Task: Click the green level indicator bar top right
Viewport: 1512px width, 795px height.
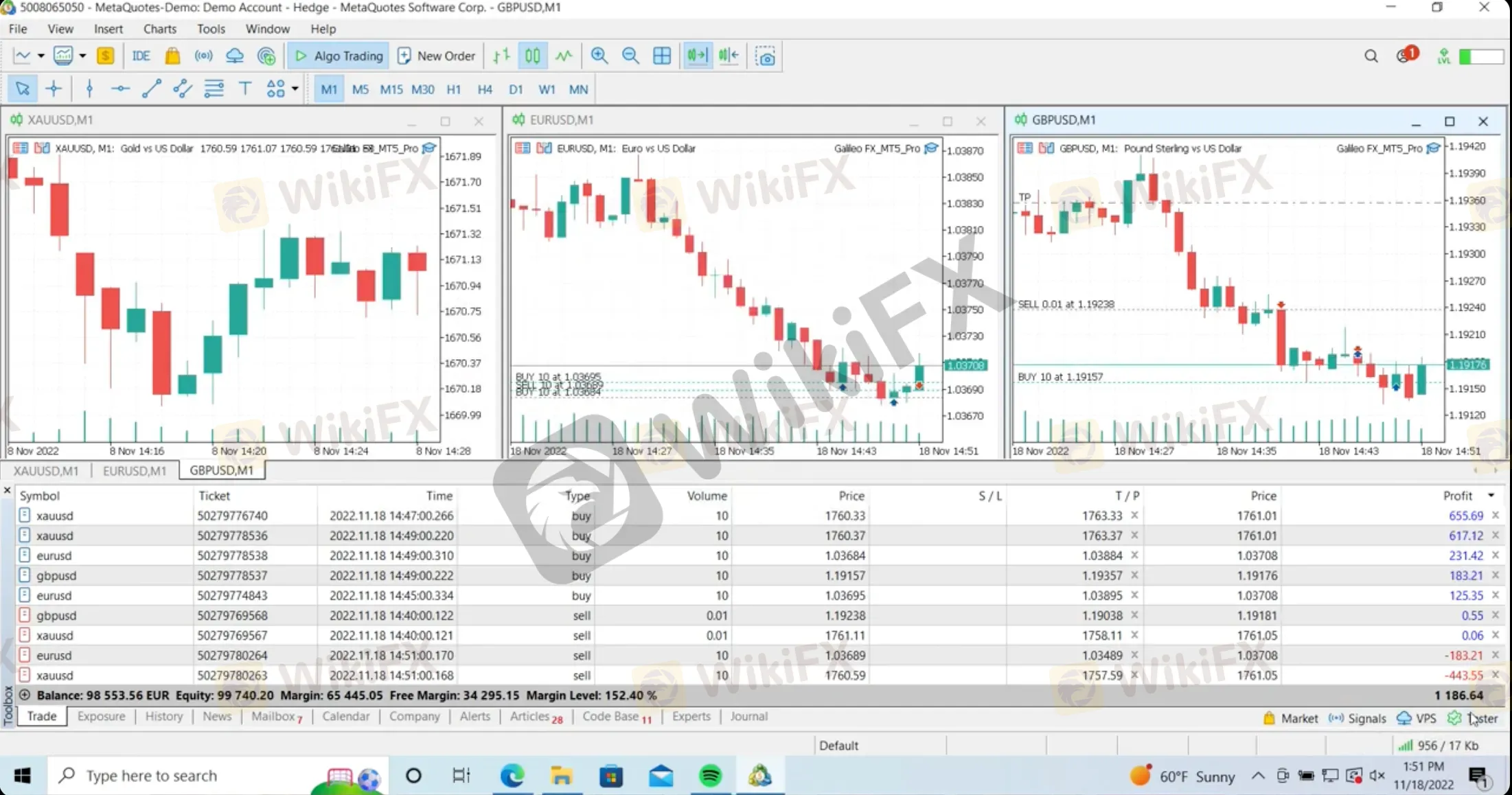Action: [x=1481, y=56]
